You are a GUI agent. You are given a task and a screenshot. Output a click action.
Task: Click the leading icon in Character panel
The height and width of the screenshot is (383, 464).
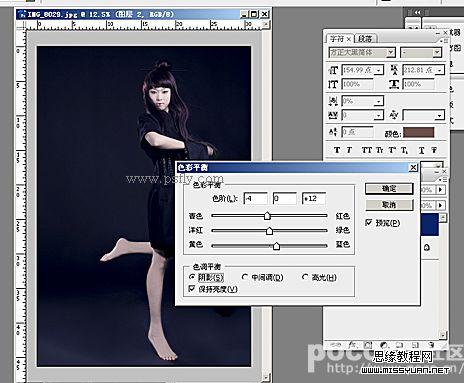[x=394, y=70]
